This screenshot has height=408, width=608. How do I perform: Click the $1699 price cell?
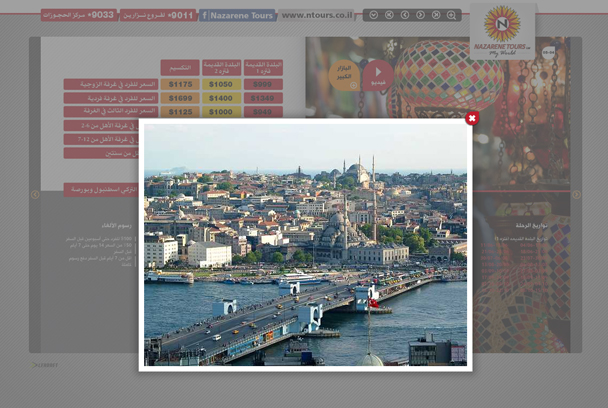tap(180, 98)
